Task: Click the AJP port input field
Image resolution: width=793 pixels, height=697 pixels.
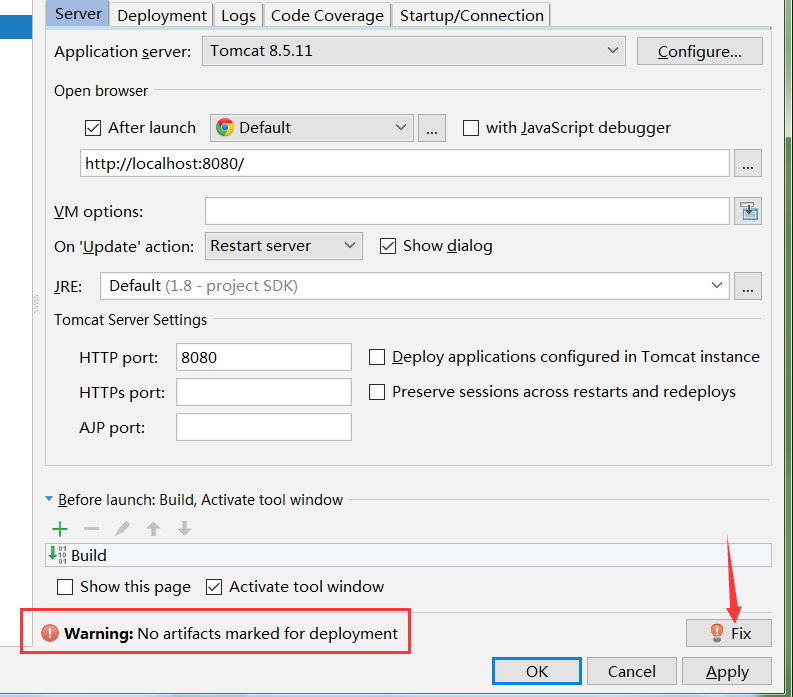Action: tap(263, 427)
